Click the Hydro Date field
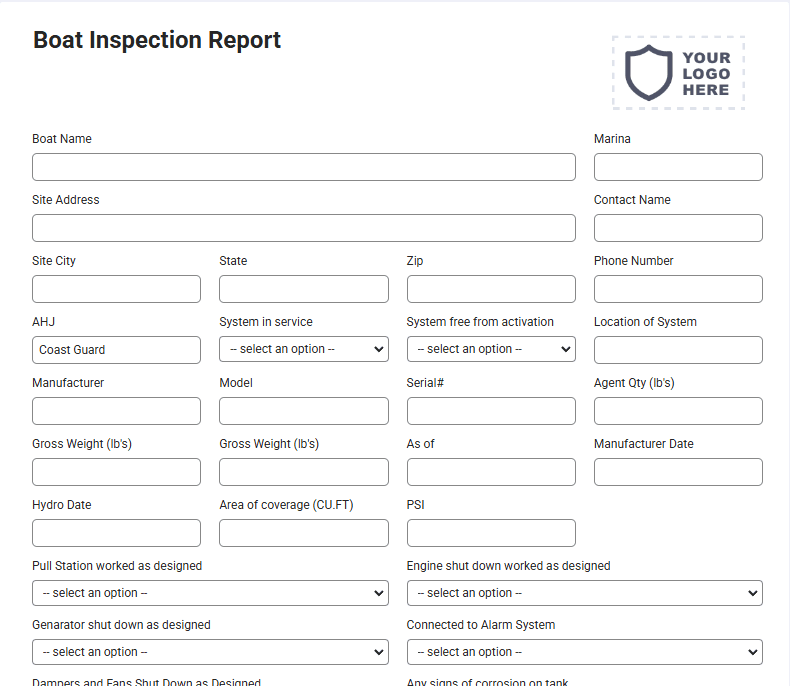The image size is (790, 686). click(116, 532)
